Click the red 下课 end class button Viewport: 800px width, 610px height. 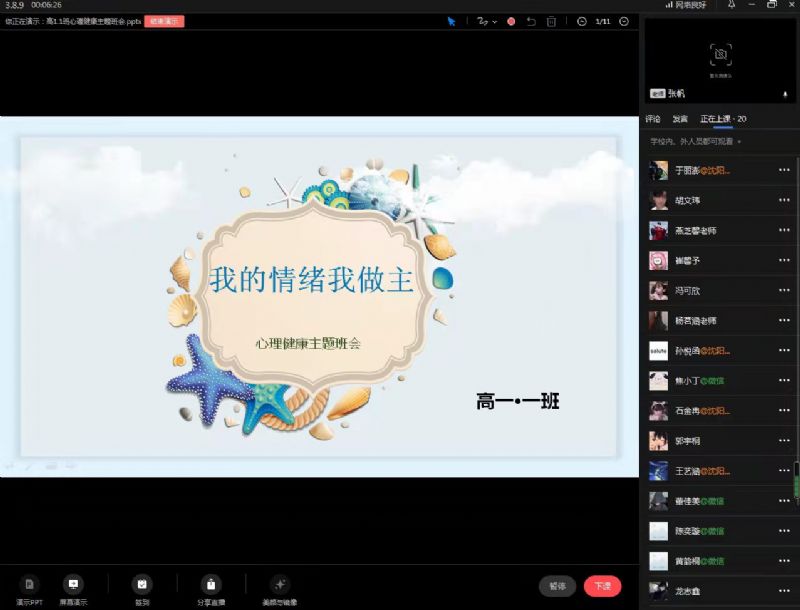(602, 586)
